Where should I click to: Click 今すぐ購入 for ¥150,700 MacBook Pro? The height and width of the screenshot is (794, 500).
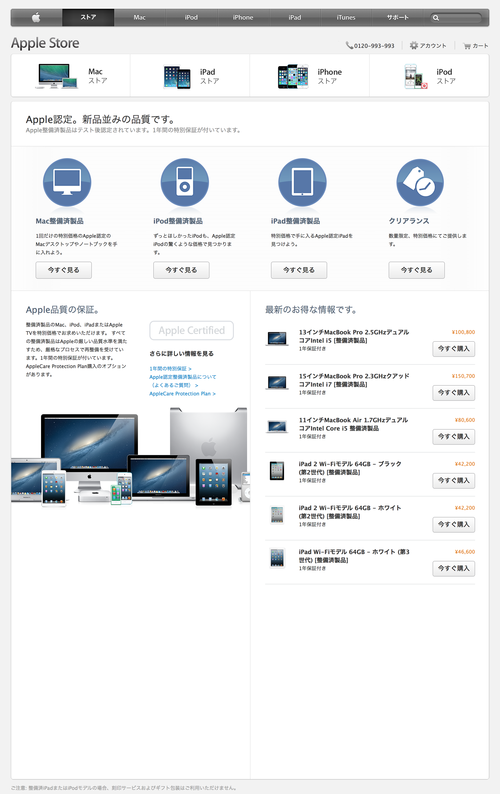tap(453, 393)
